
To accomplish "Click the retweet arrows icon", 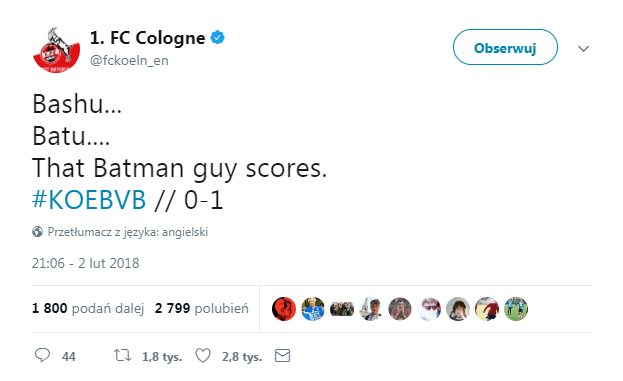I will tap(122, 355).
